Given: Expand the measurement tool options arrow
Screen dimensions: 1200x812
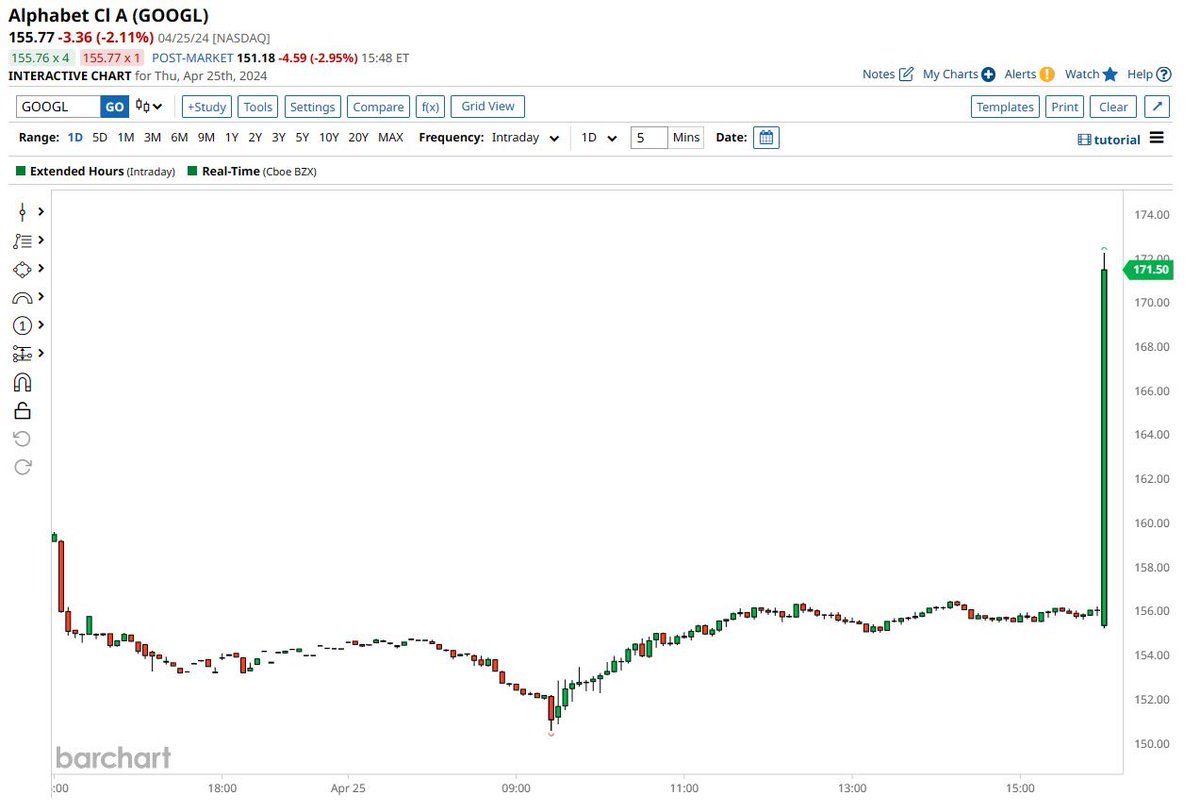Looking at the screenshot, I should pos(41,353).
